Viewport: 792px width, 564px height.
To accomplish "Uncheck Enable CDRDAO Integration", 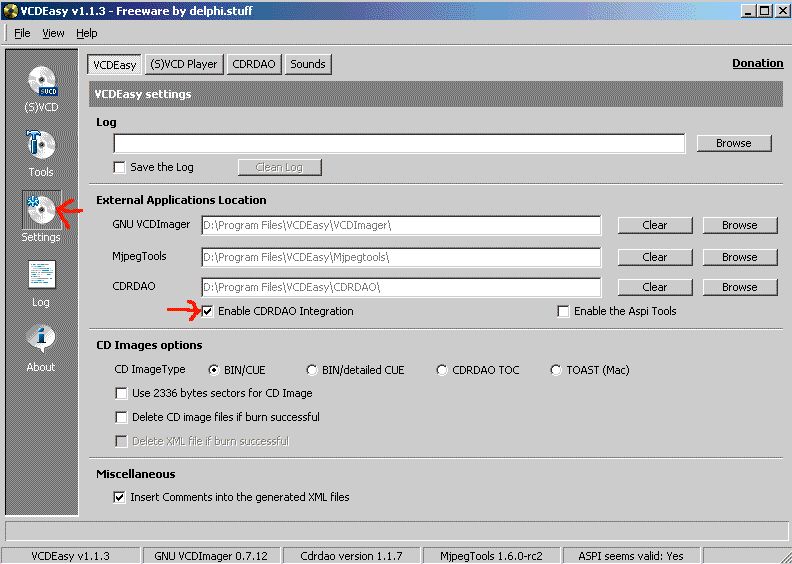I will tap(208, 311).
